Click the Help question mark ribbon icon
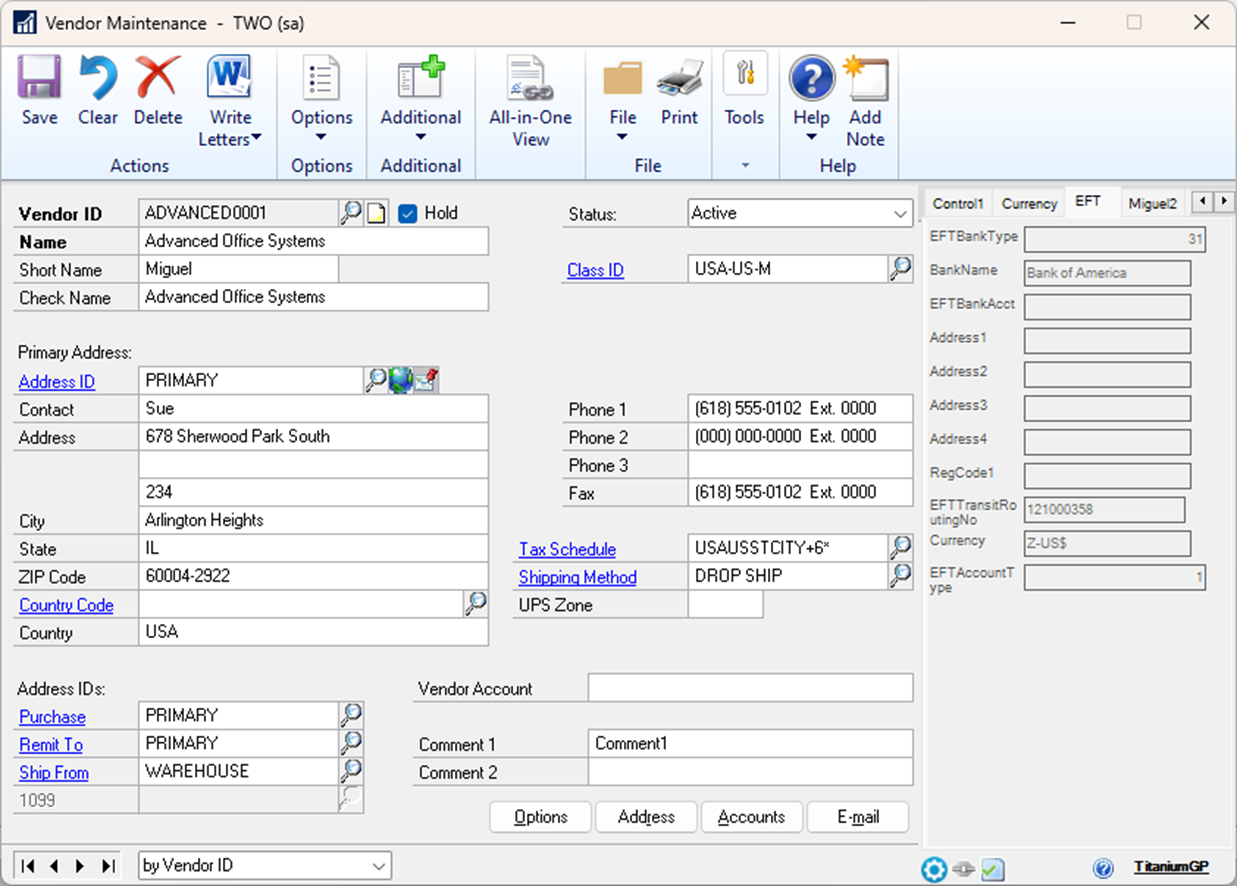The height and width of the screenshot is (886, 1237). pos(812,79)
